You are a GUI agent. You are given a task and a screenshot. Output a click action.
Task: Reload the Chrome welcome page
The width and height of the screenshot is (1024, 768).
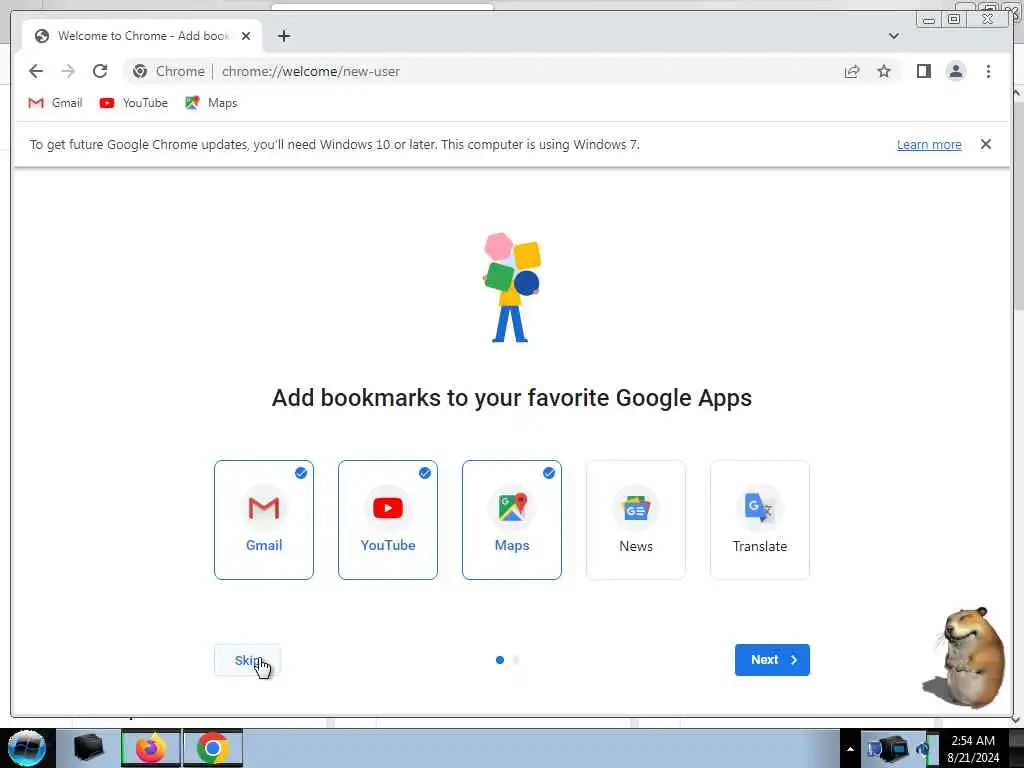[x=100, y=71]
